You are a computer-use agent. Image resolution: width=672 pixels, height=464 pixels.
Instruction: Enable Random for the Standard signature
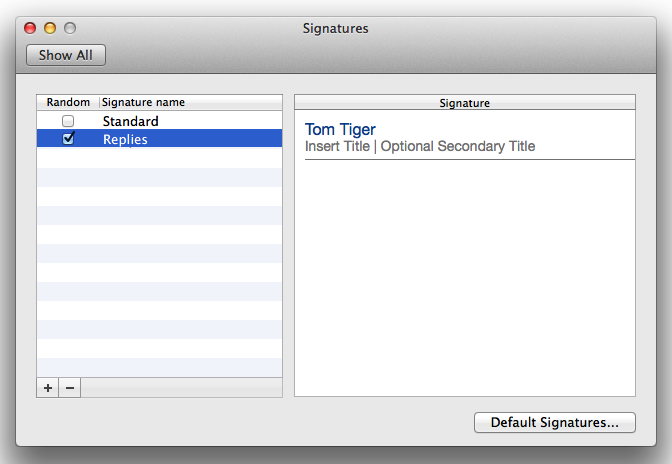click(68, 121)
